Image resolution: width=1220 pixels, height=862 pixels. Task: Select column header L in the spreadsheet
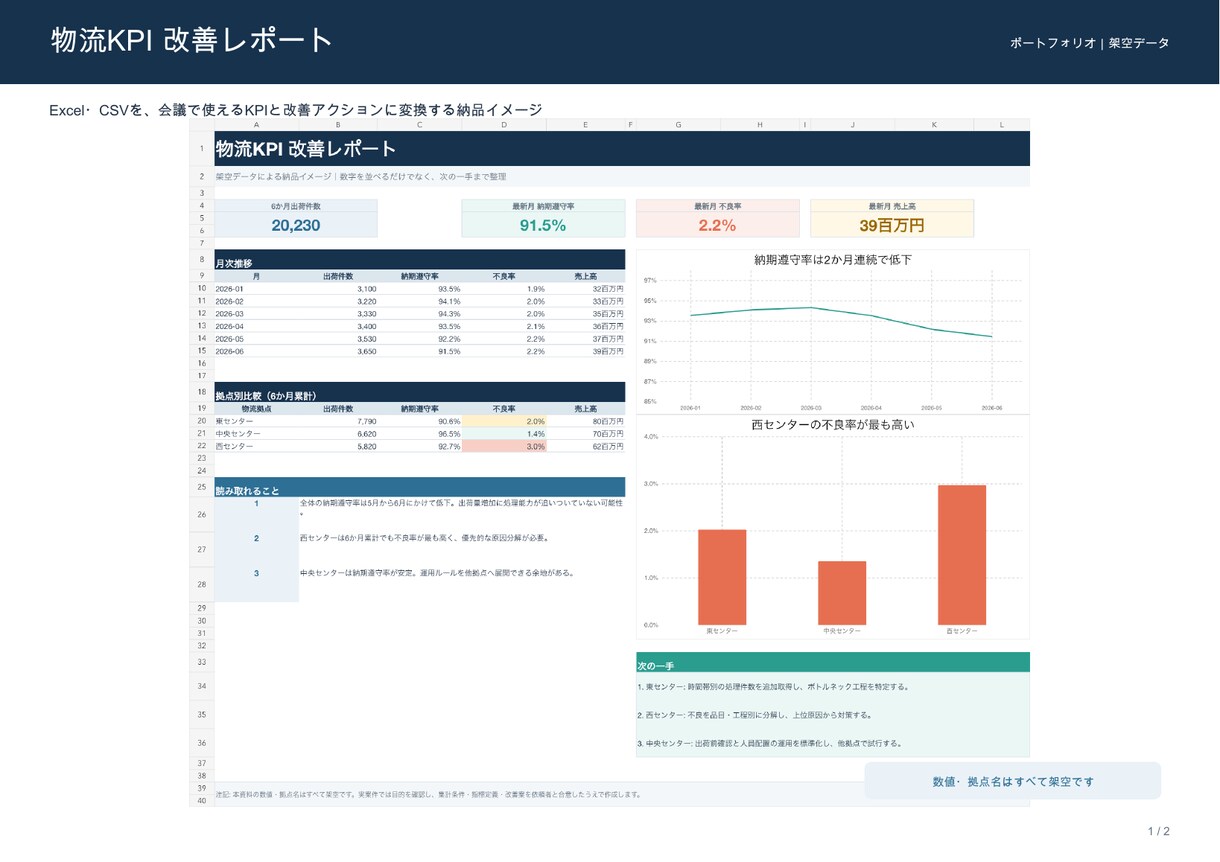[x=1002, y=125]
